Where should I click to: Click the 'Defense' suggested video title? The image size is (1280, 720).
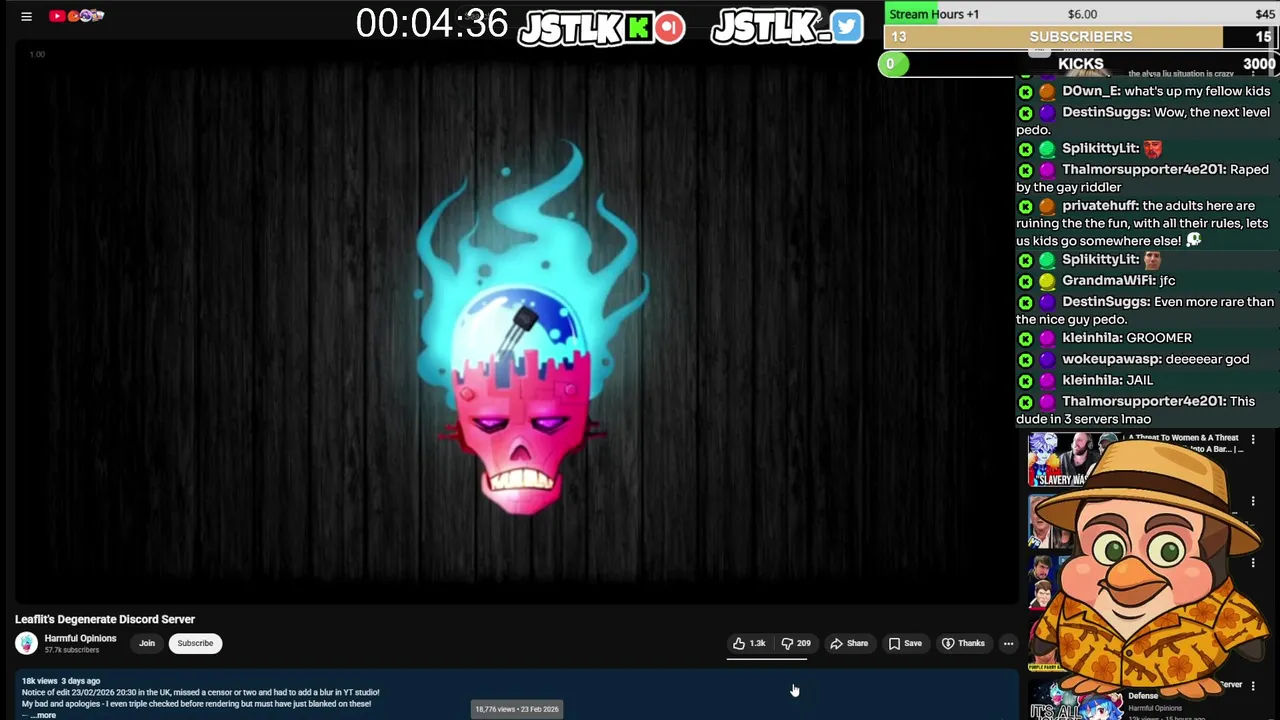(x=1143, y=696)
